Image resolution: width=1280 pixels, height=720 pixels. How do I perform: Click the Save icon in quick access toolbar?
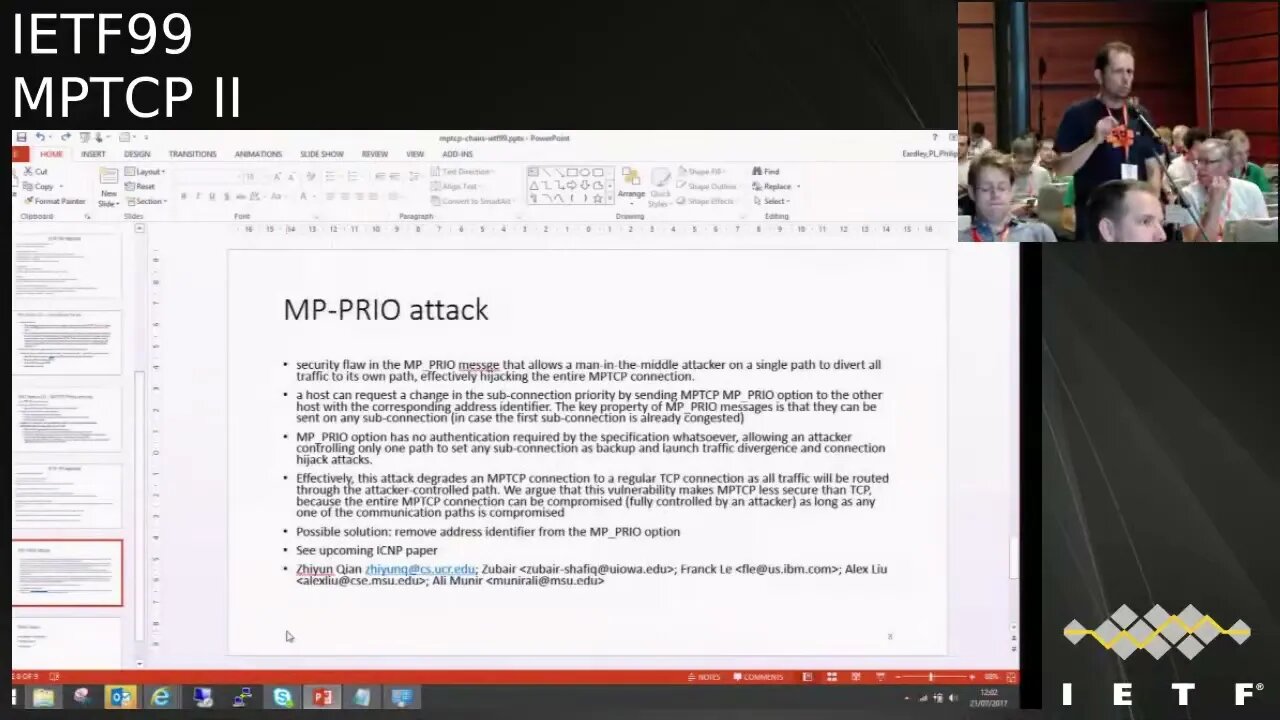[x=22, y=137]
